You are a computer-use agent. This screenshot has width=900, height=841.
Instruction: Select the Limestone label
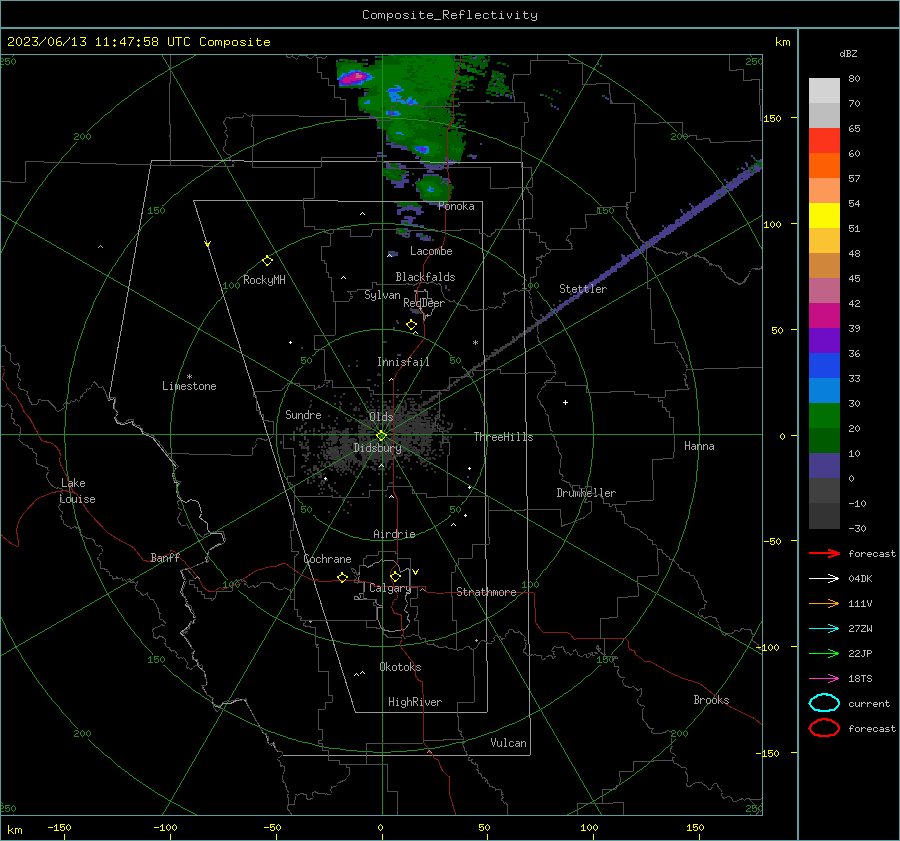point(189,386)
